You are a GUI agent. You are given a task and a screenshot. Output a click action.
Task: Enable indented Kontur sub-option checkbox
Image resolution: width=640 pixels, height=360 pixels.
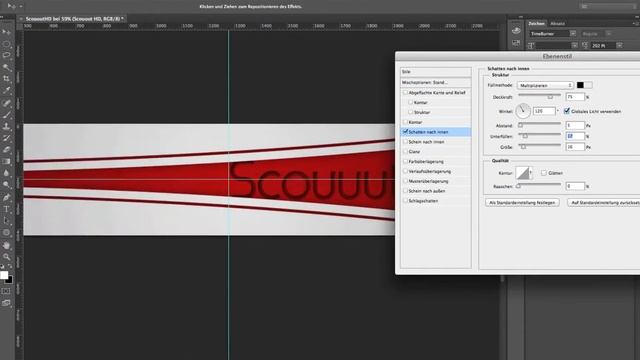pyautogui.click(x=411, y=102)
